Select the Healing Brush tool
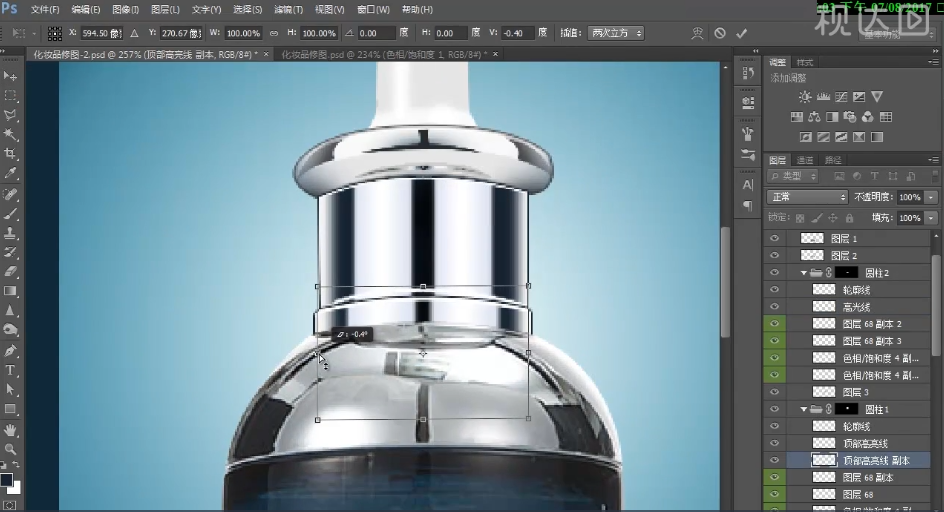Image resolution: width=944 pixels, height=512 pixels. point(10,194)
